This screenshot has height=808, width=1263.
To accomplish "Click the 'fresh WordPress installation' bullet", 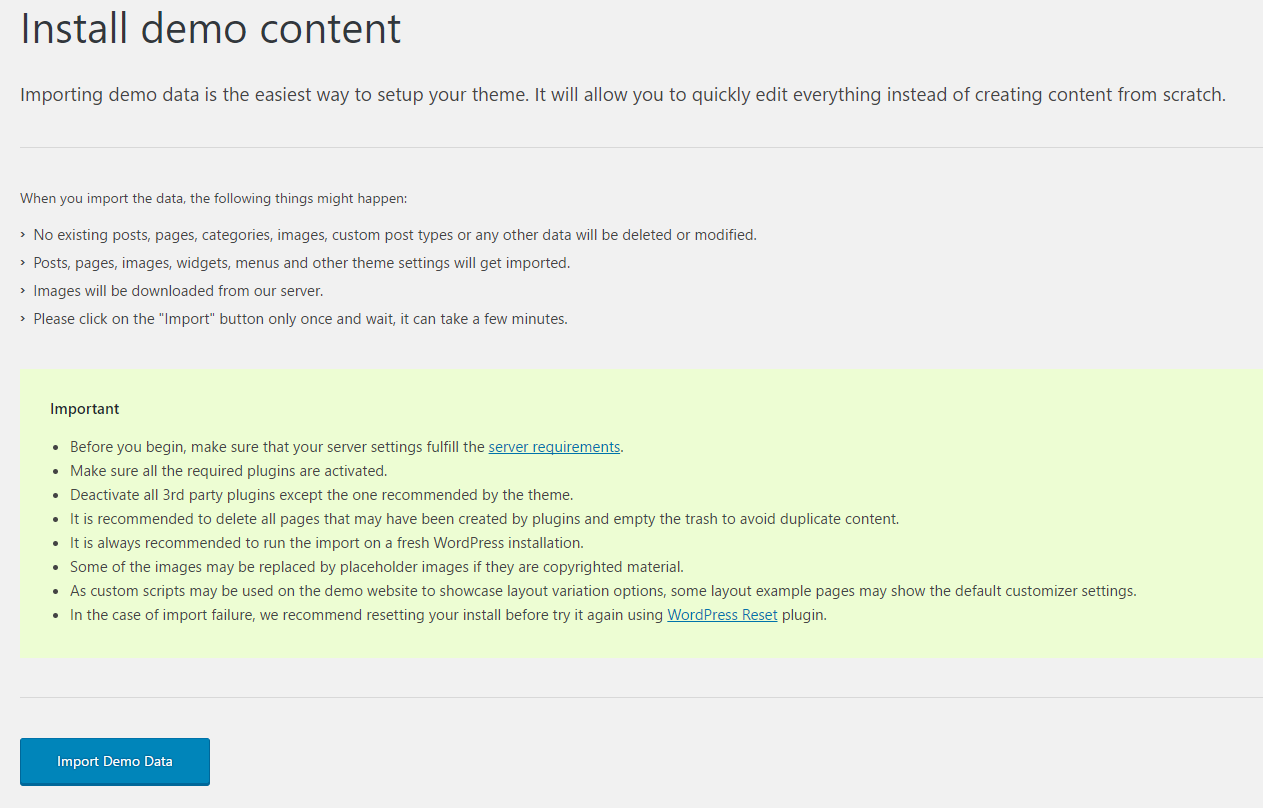I will coord(327,543).
